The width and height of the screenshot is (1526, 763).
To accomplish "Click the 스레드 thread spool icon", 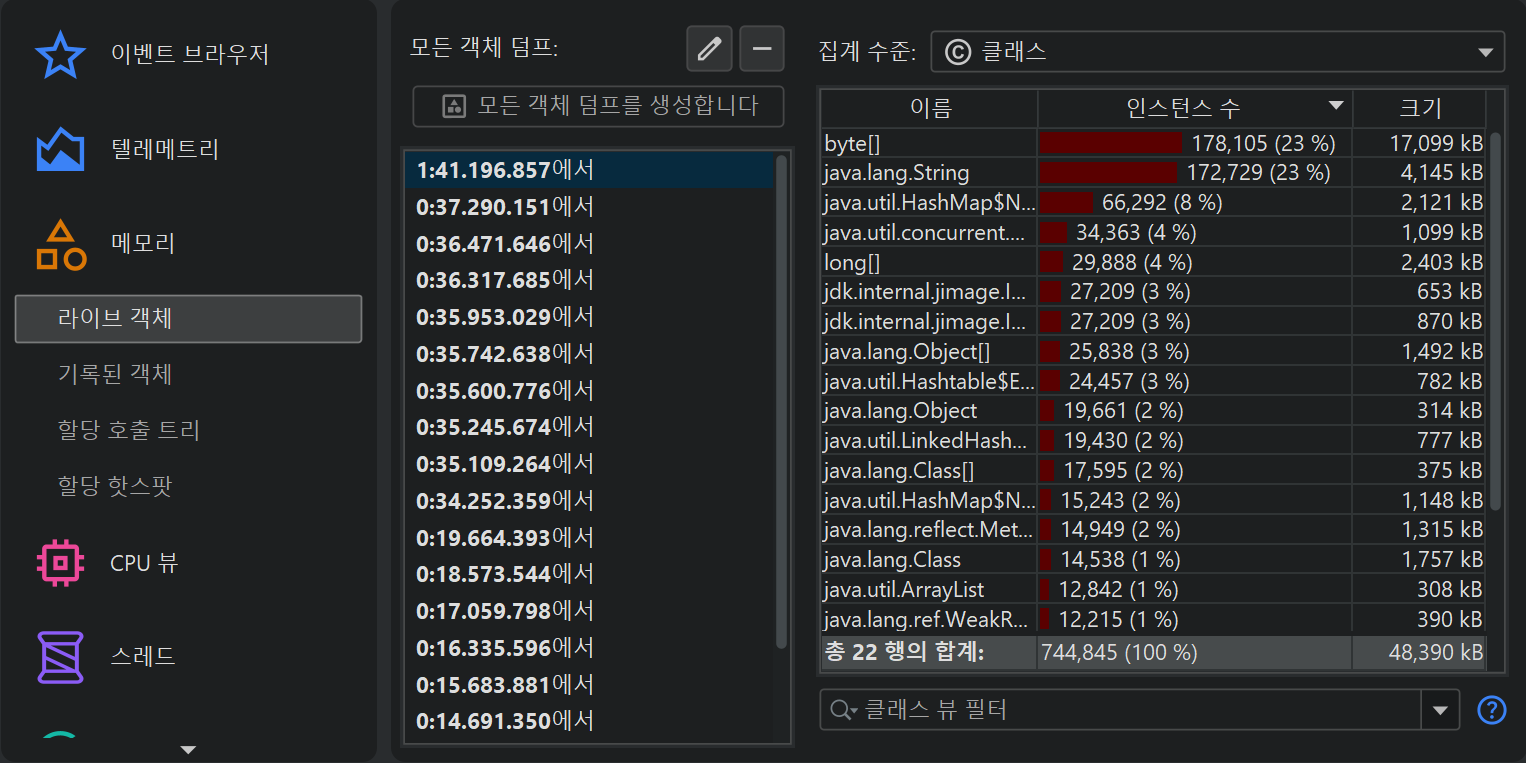I will click(x=60, y=657).
